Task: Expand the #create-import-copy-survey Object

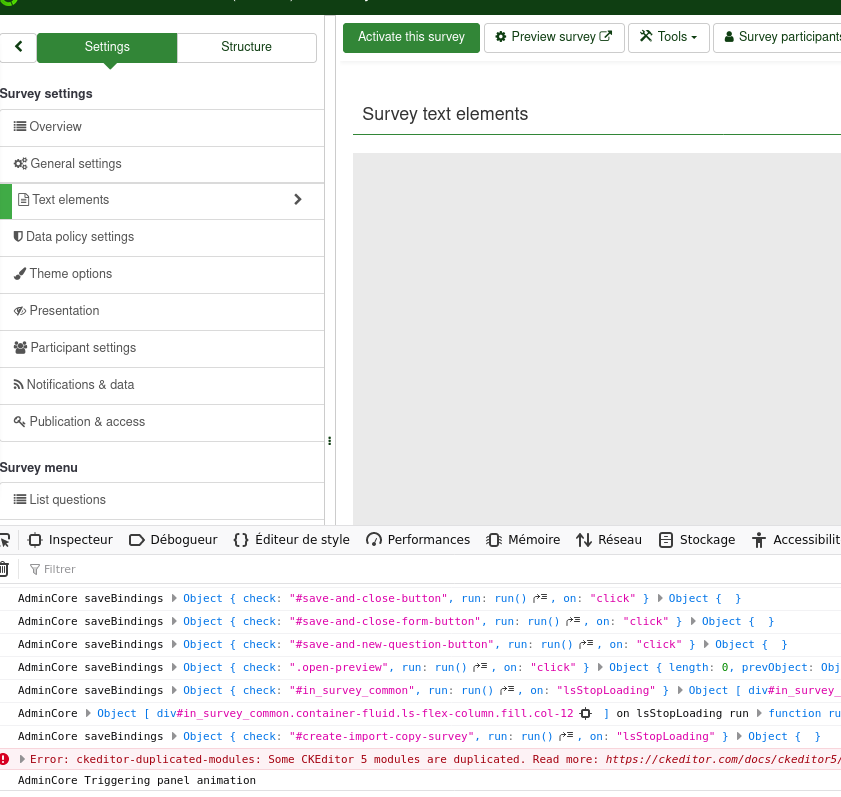Action: [175, 737]
